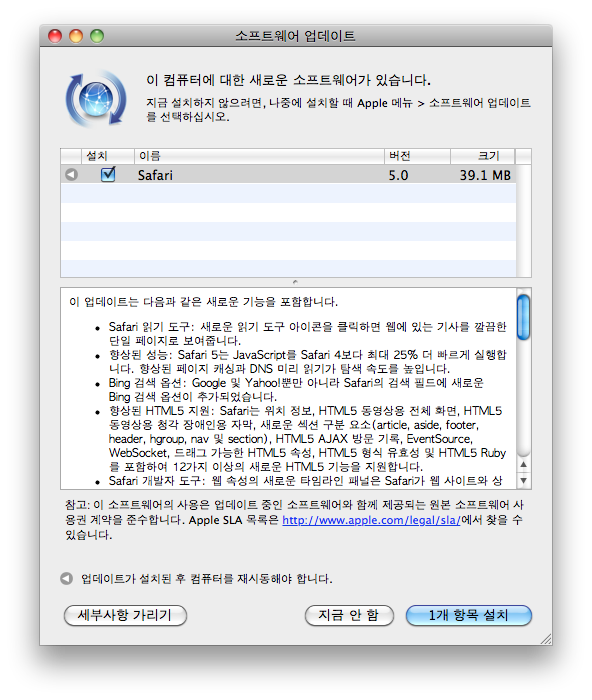Click the version value 5.0
The image size is (592, 700).
pyautogui.click(x=398, y=175)
